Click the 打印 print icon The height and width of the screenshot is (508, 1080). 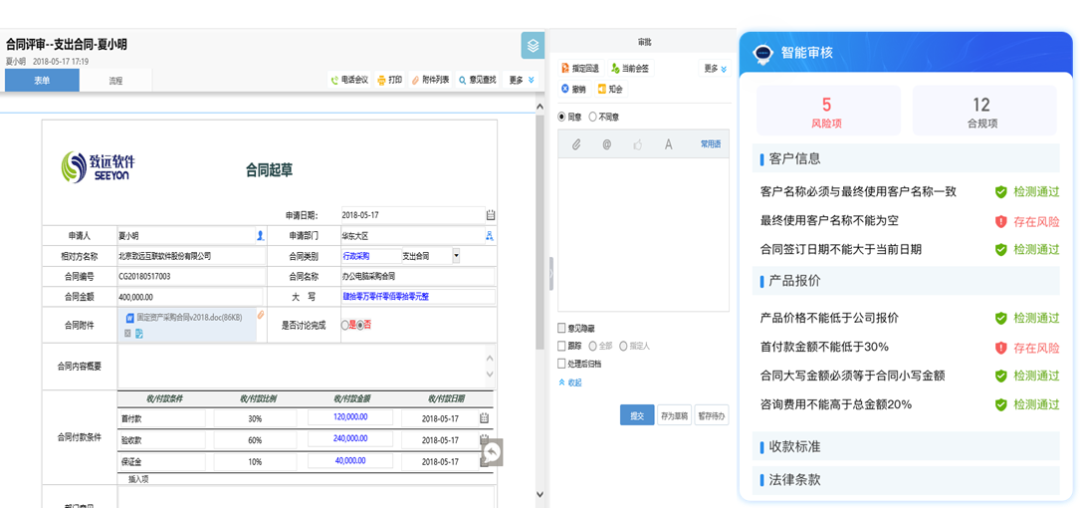[381, 80]
